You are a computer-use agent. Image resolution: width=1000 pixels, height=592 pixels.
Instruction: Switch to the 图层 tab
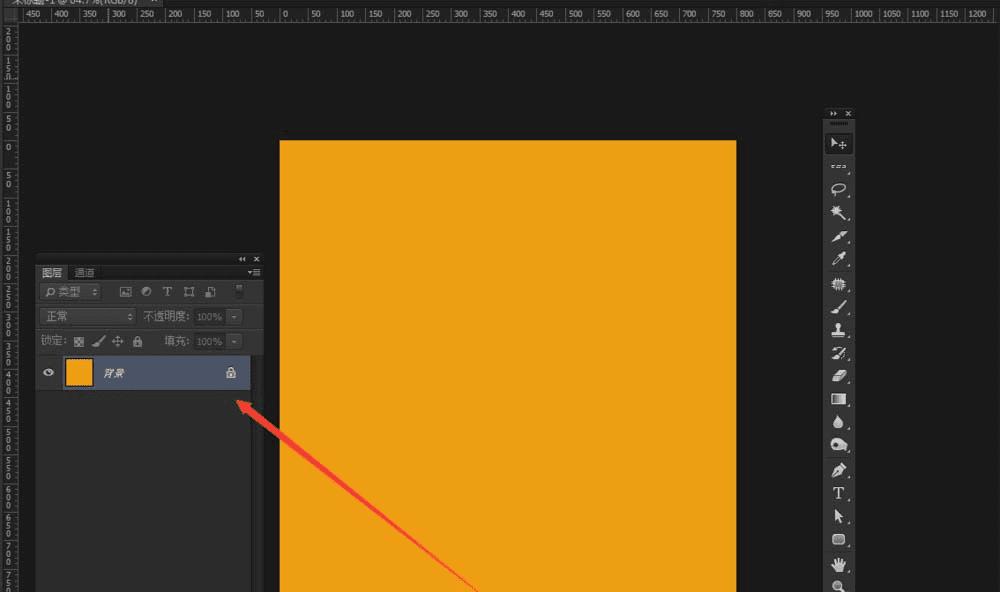point(52,272)
